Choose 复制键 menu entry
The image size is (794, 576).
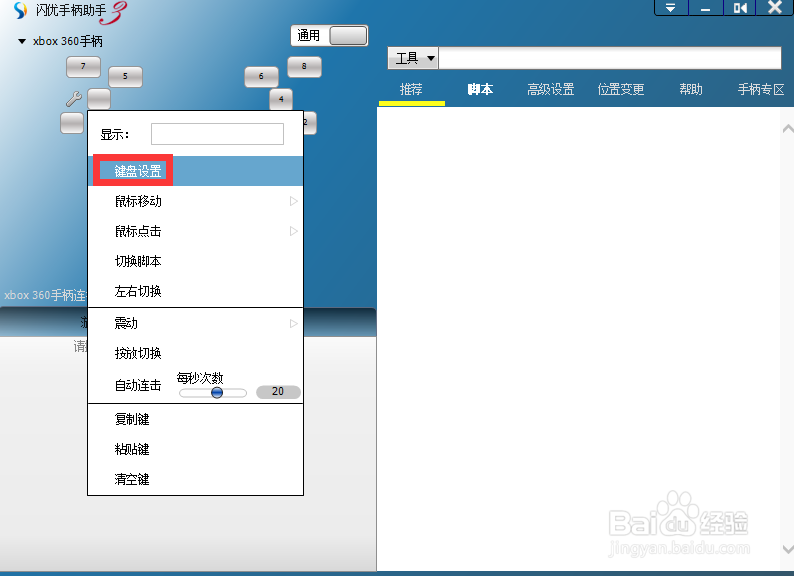pyautogui.click(x=195, y=419)
